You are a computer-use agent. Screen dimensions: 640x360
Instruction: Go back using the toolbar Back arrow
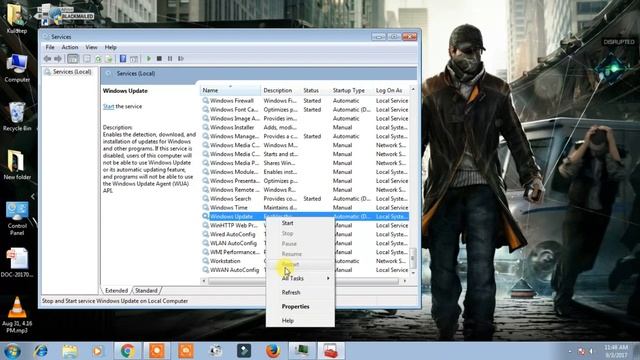tap(47, 59)
